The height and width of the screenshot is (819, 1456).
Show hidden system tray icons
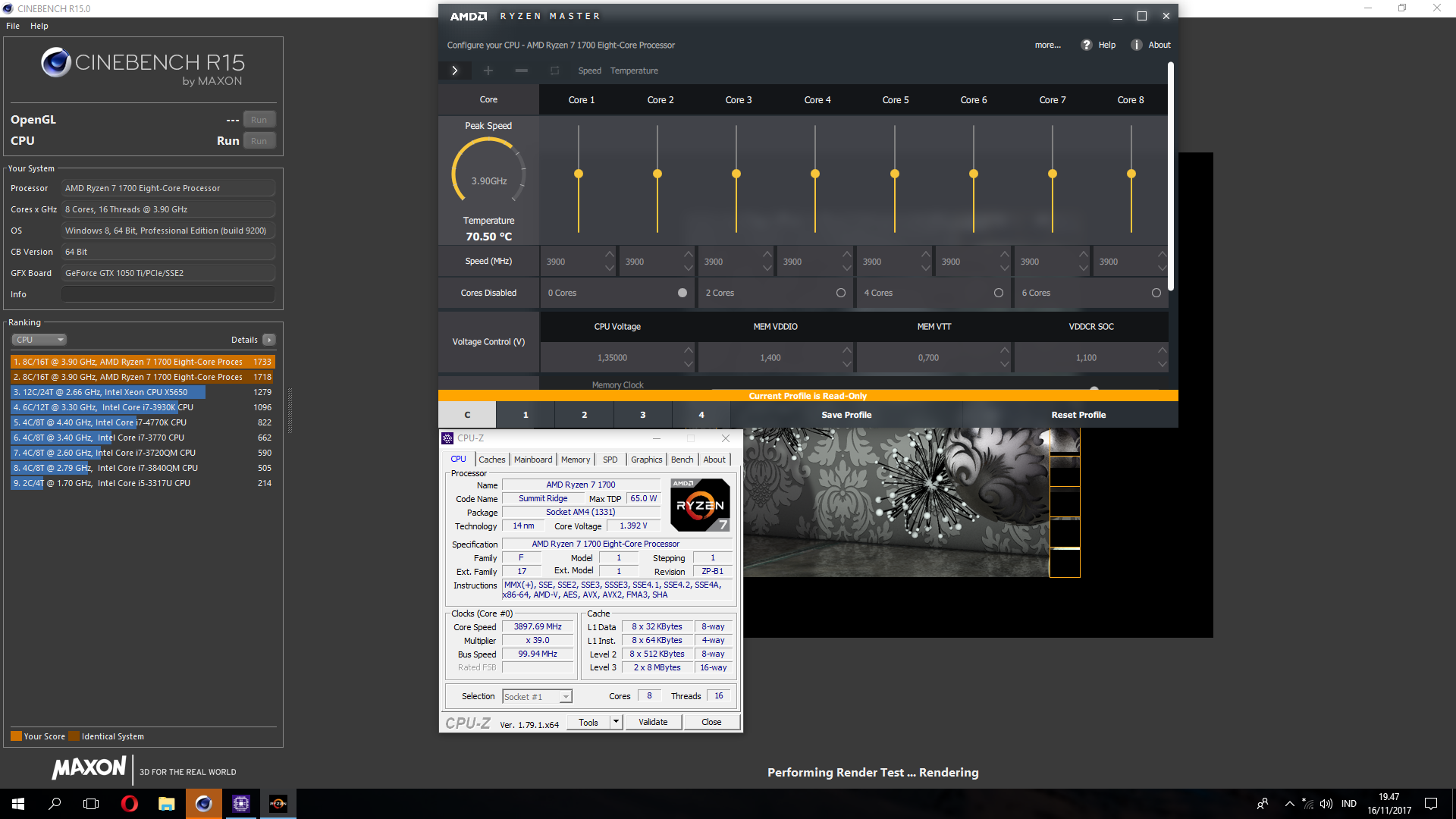tap(1290, 804)
